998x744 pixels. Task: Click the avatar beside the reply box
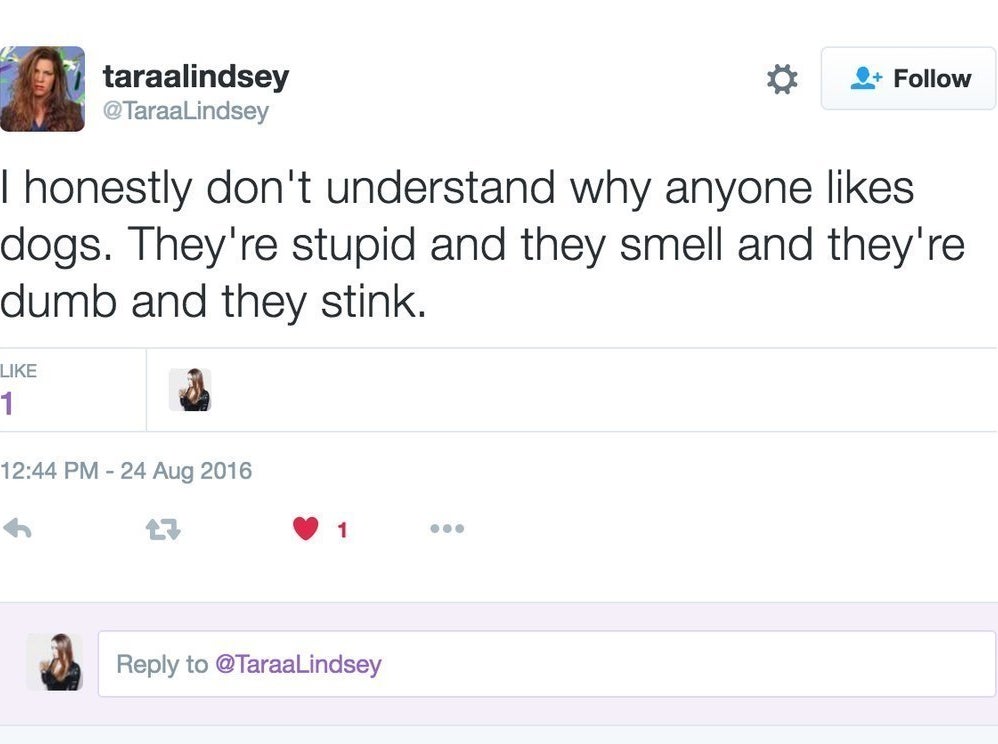(x=54, y=662)
